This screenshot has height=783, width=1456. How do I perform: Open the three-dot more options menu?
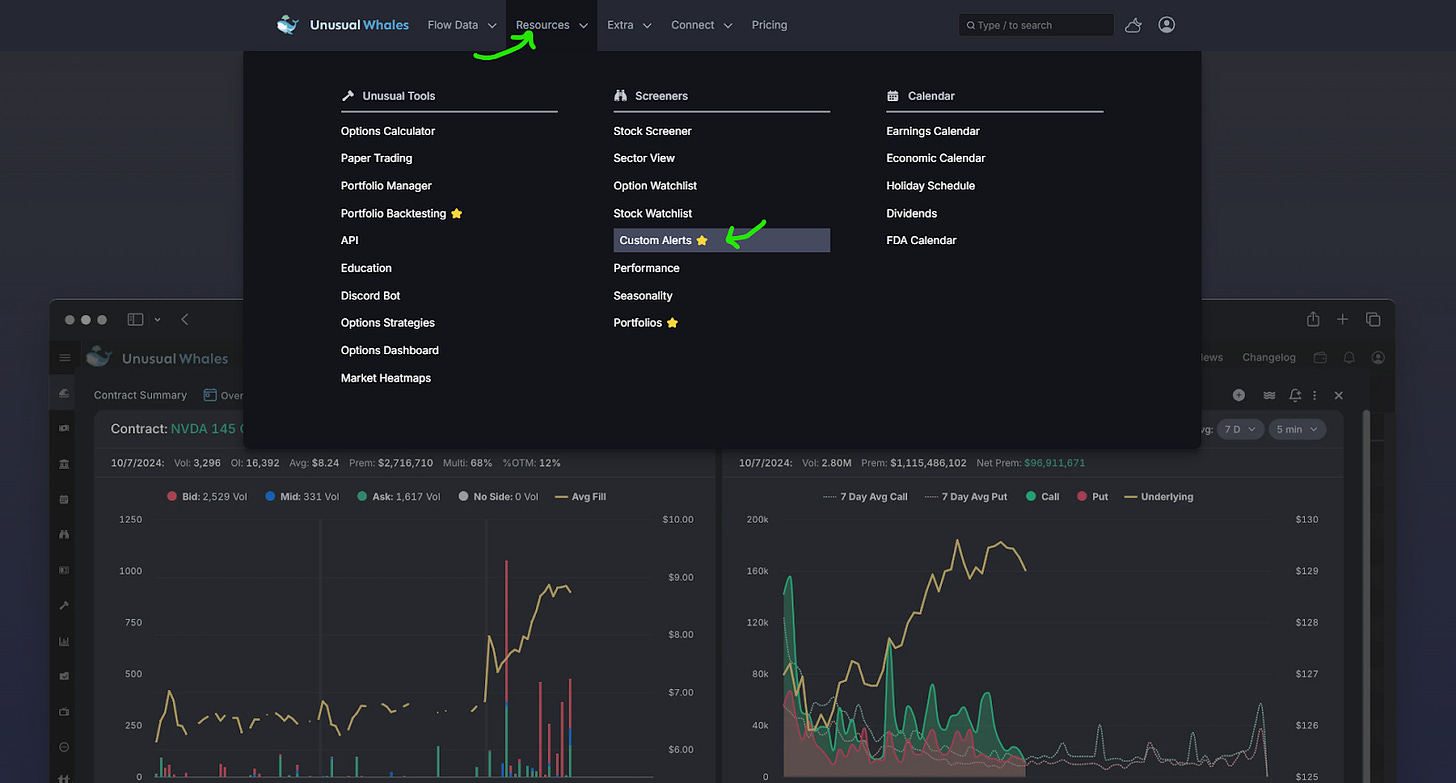(x=1315, y=395)
